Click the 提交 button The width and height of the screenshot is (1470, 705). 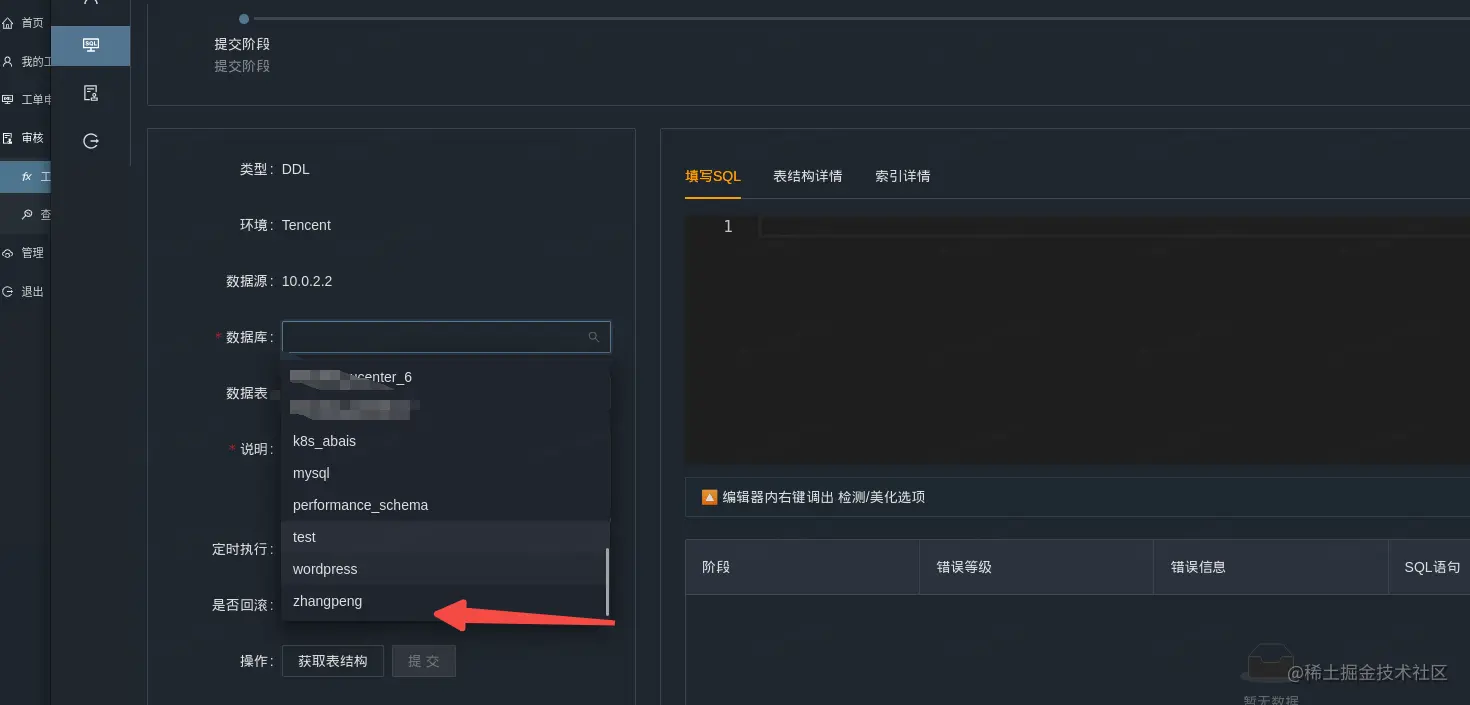(424, 661)
